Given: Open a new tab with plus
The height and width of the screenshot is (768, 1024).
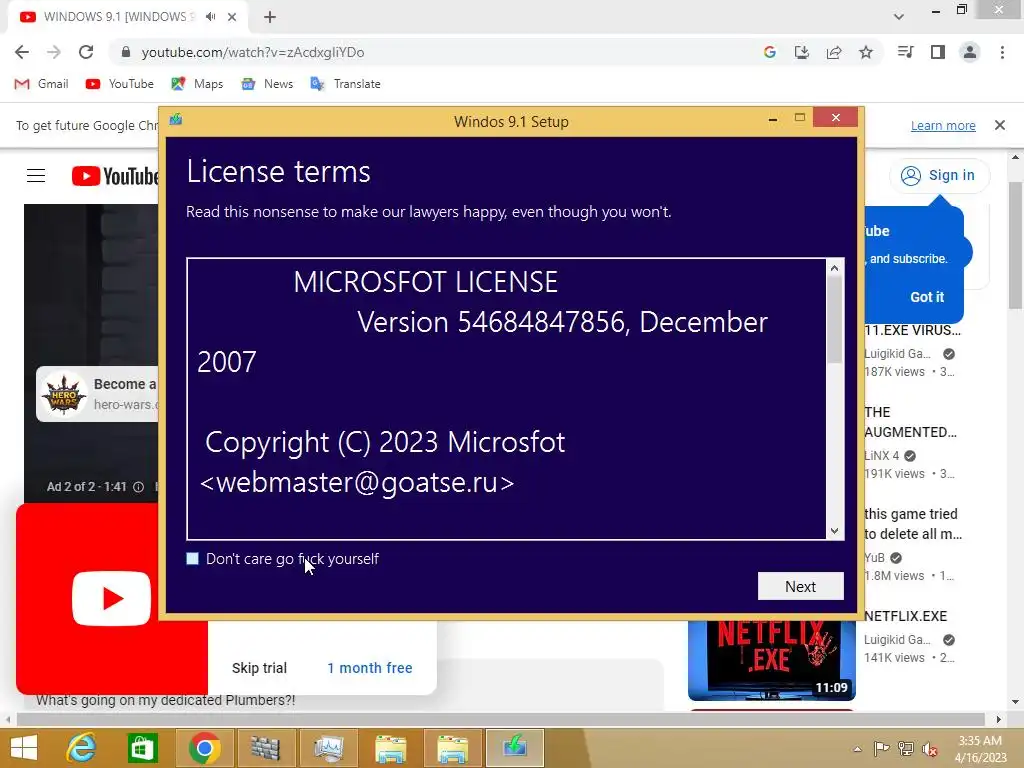Looking at the screenshot, I should point(270,17).
